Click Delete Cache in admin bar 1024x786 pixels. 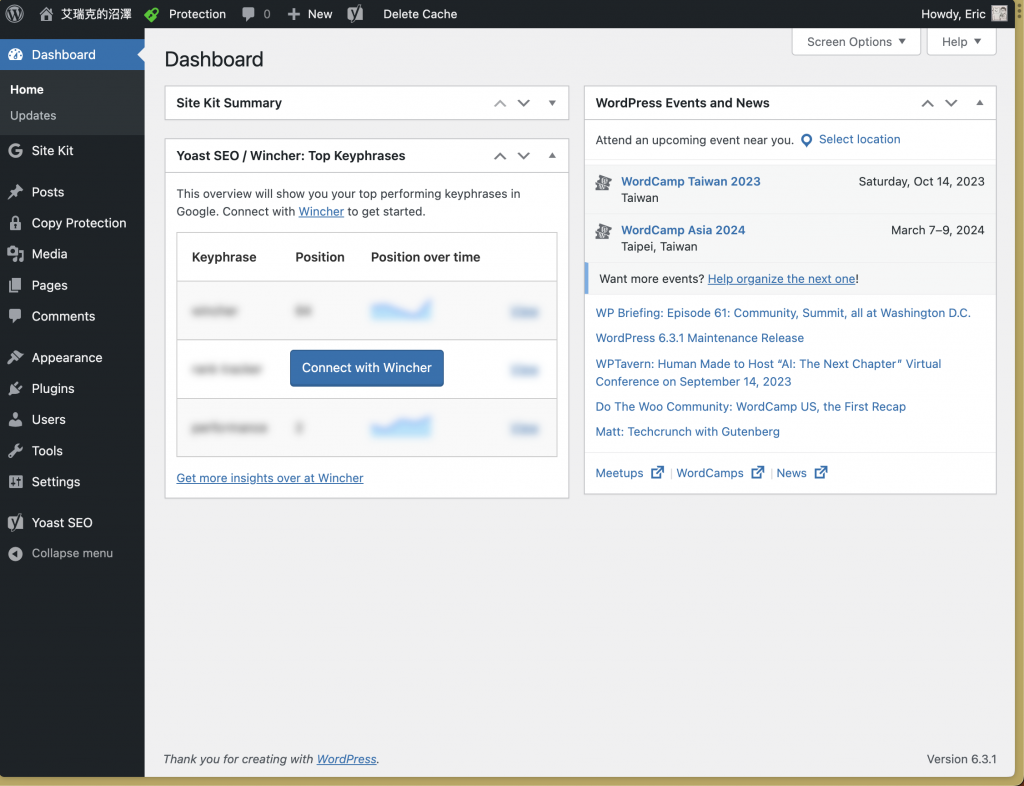pyautogui.click(x=420, y=14)
